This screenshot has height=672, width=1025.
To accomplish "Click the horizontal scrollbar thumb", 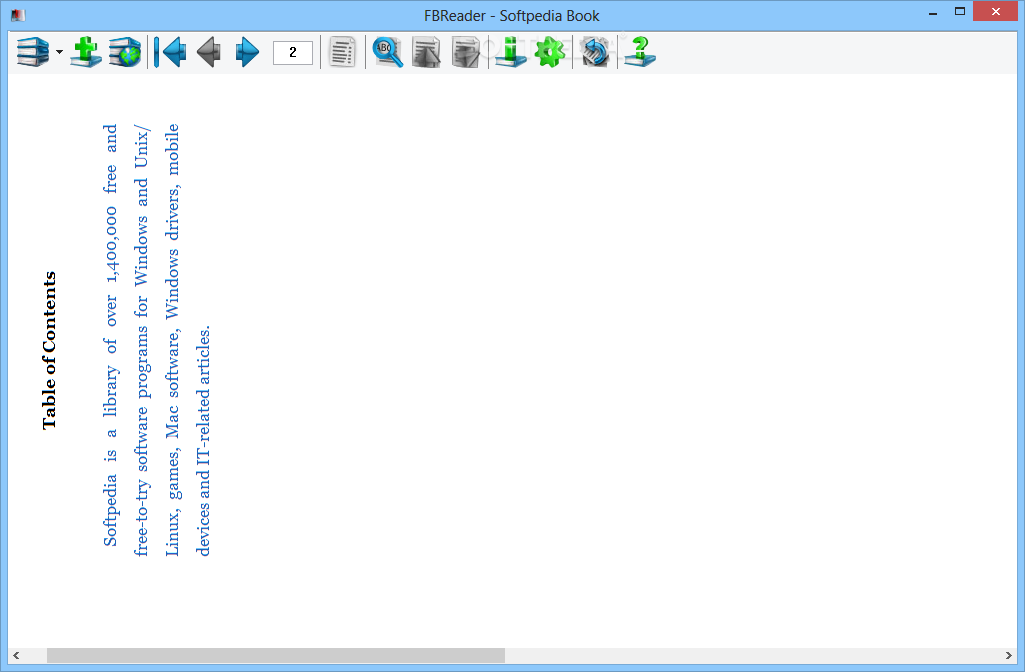I will (x=275, y=655).
